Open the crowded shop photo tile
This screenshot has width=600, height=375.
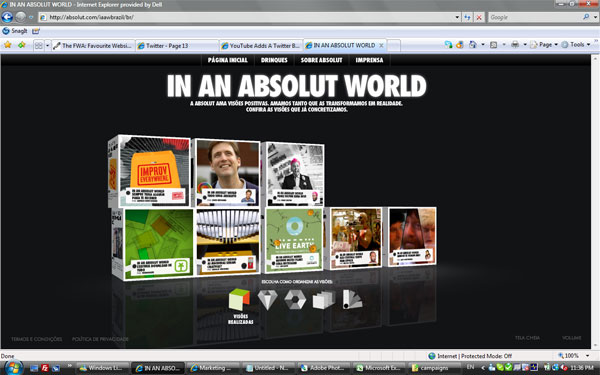(x=356, y=238)
